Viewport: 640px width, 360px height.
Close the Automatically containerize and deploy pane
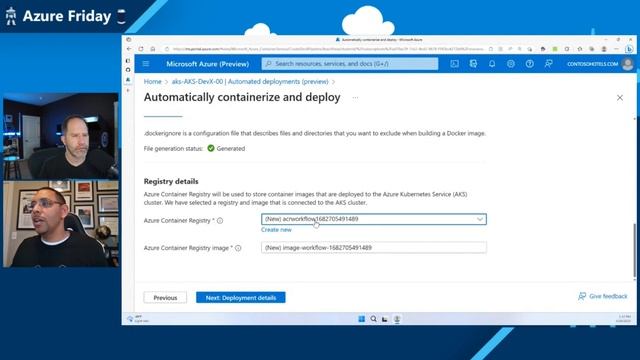pyautogui.click(x=620, y=98)
